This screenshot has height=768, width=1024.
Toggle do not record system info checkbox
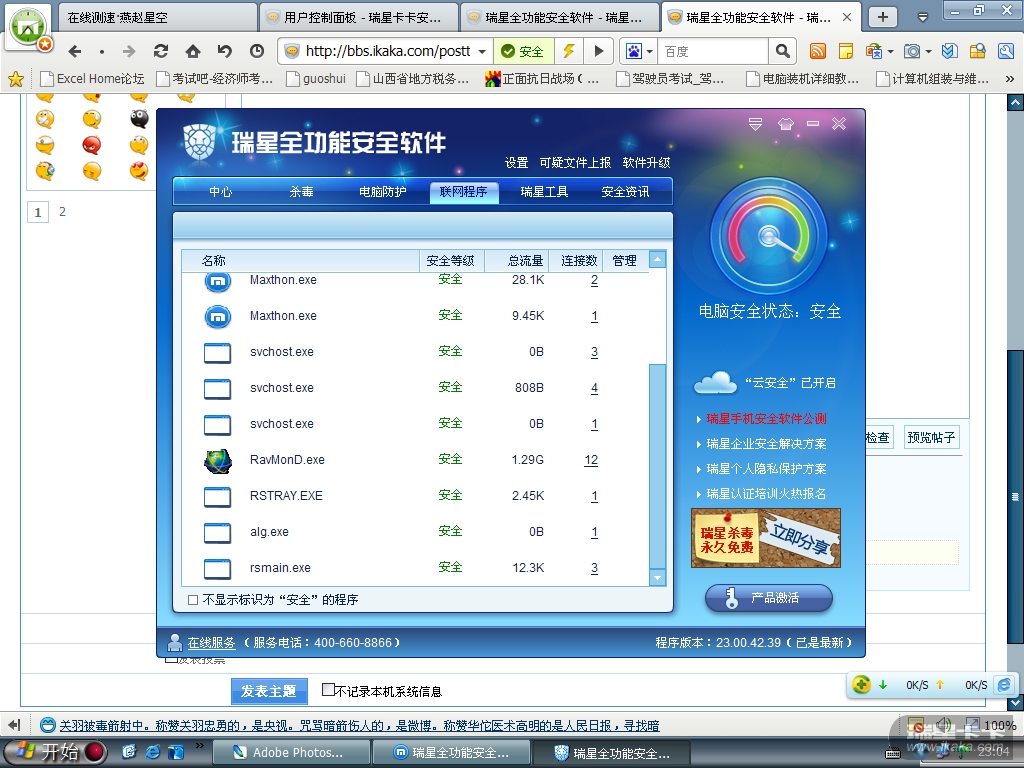pos(328,690)
